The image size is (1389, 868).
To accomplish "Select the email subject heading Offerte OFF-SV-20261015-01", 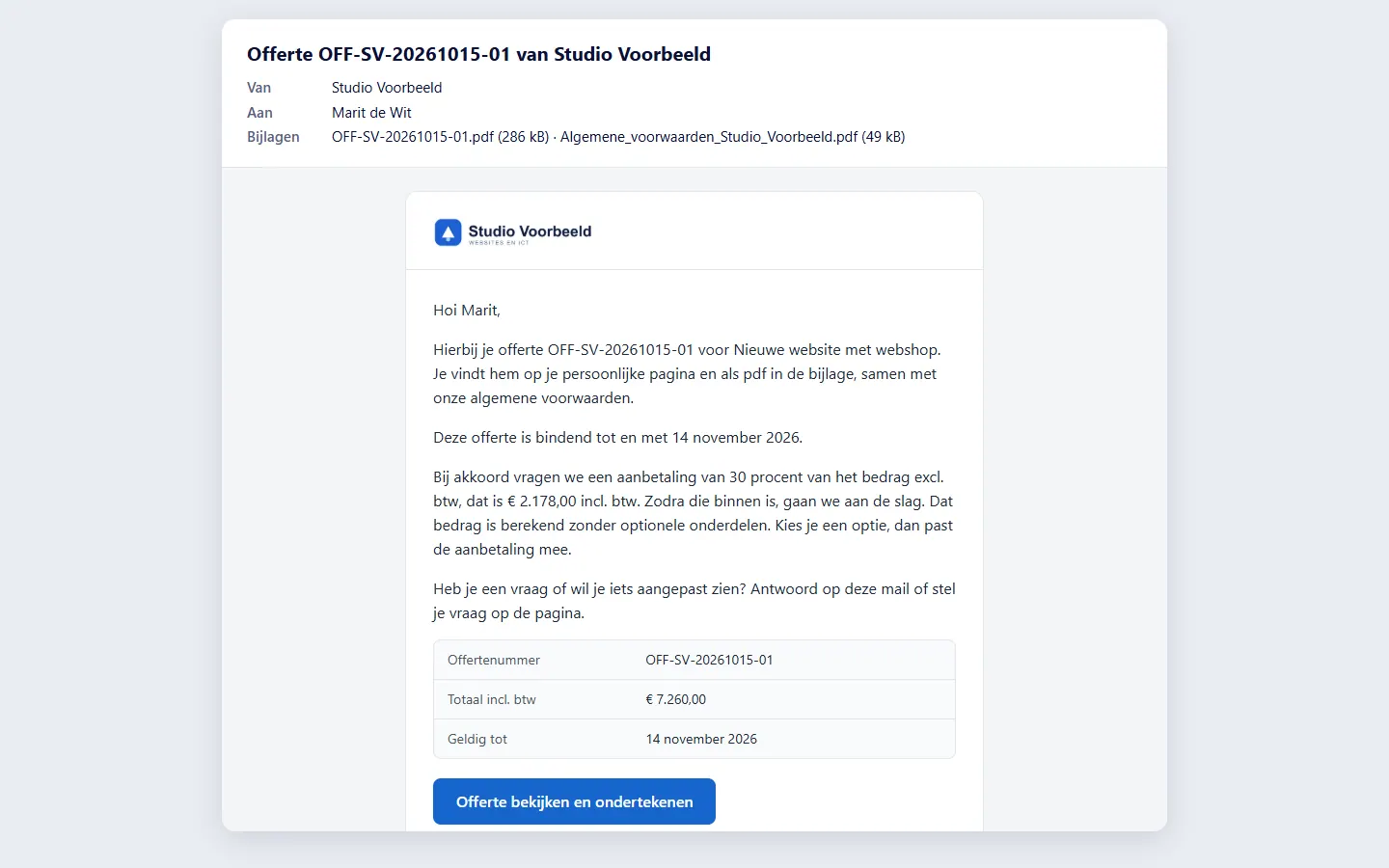I will pyautogui.click(x=478, y=54).
